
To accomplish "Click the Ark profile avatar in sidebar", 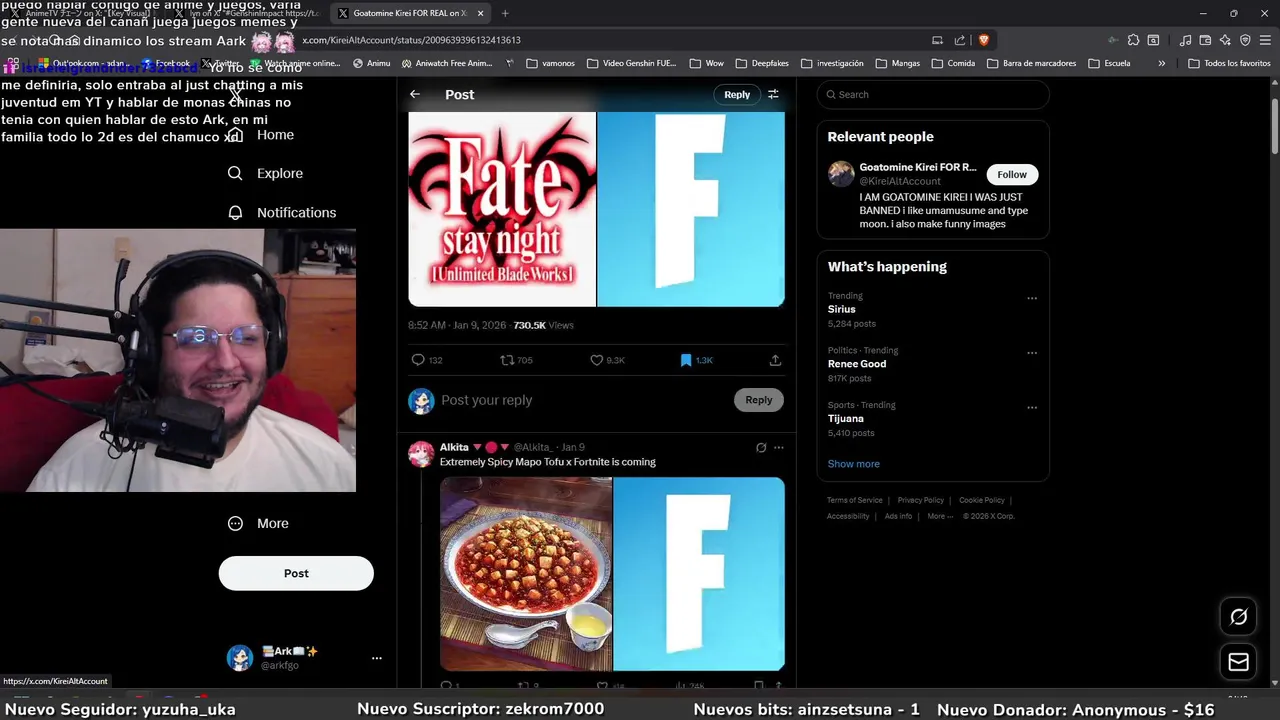I will point(240,658).
